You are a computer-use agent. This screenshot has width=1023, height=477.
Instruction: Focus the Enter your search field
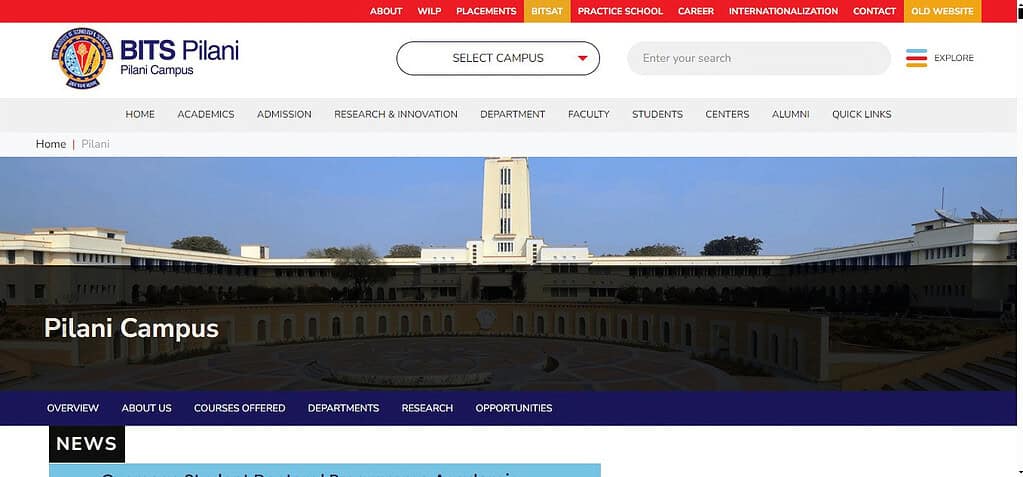(759, 58)
